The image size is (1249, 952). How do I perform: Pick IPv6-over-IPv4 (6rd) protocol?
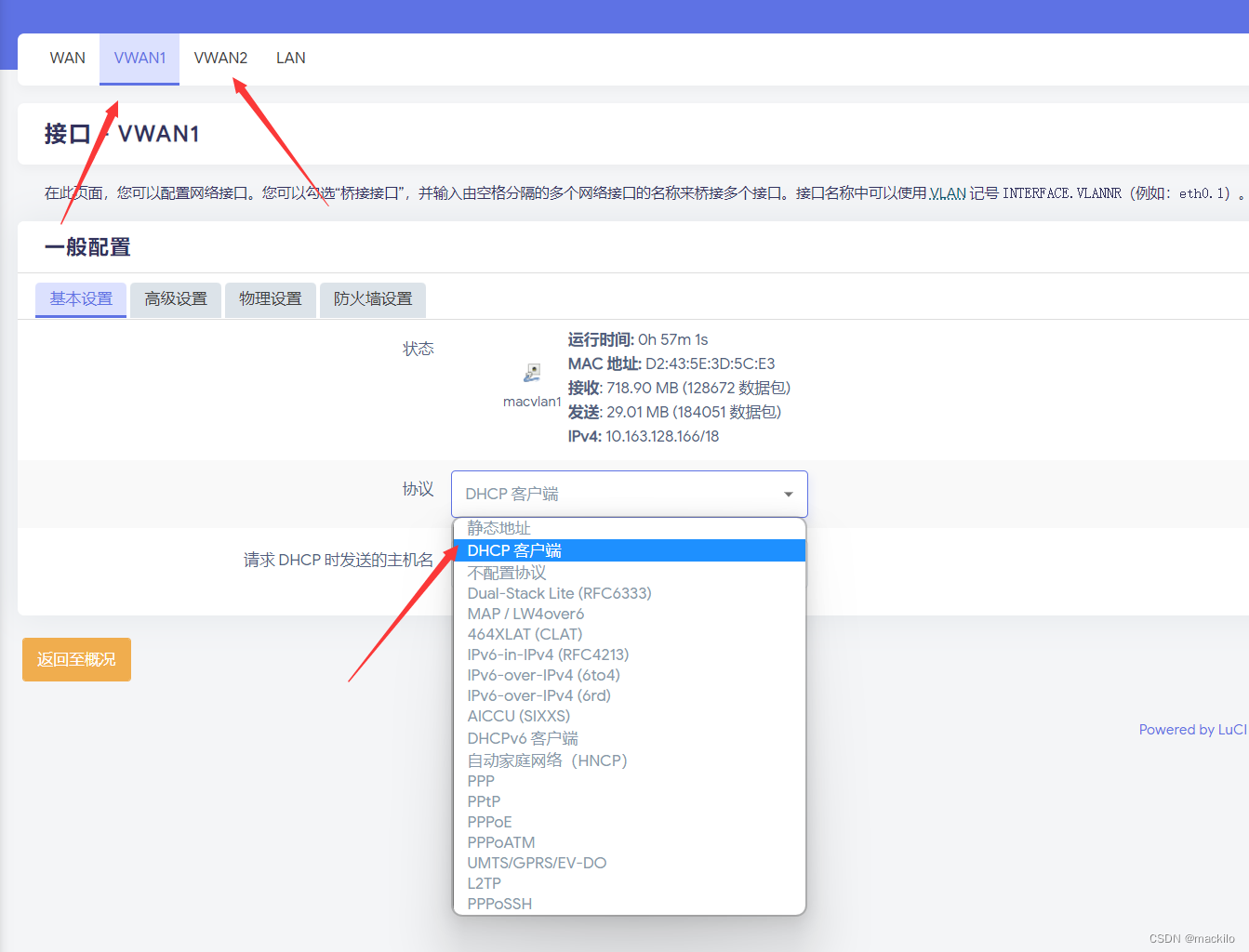629,695
